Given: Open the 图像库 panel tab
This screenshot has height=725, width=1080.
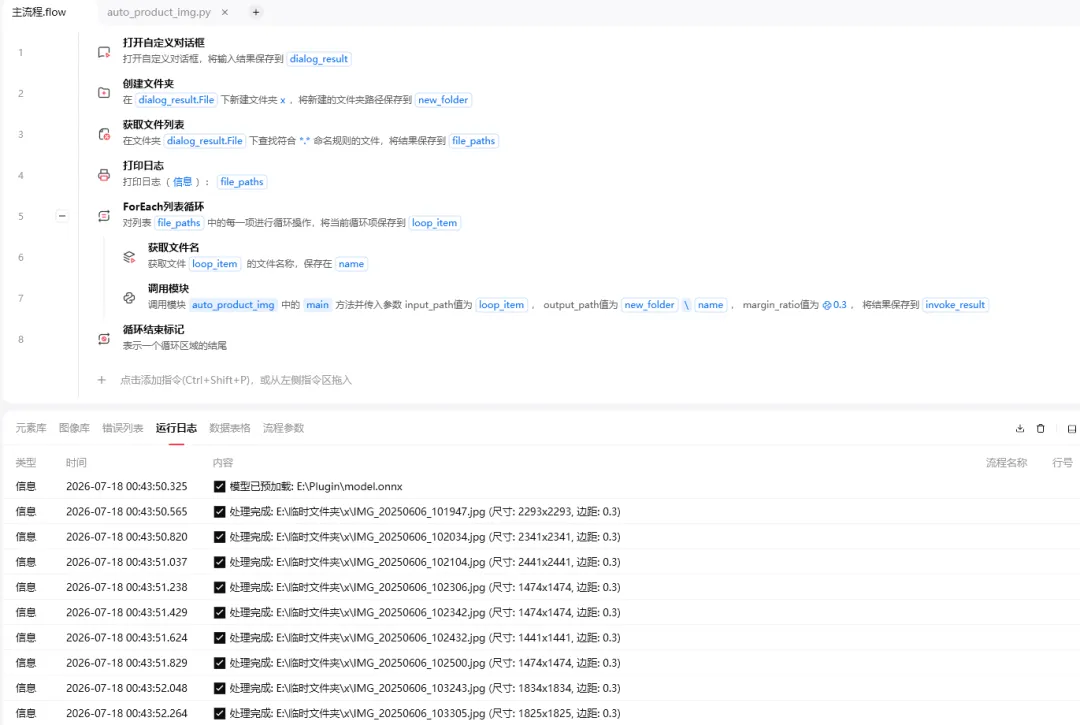Looking at the screenshot, I should [74, 428].
